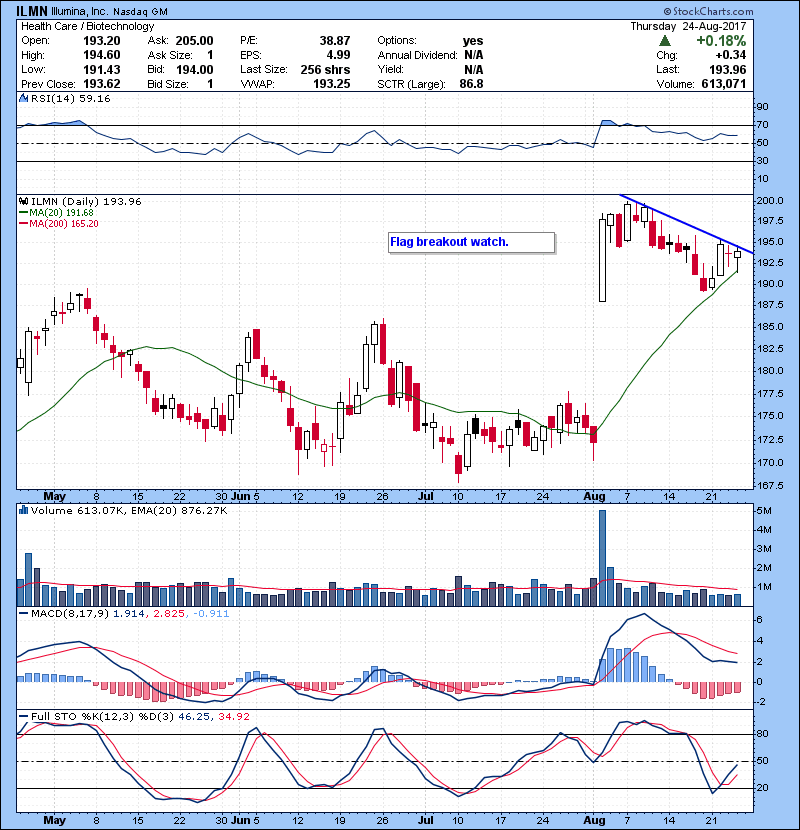Image resolution: width=800 pixels, height=830 pixels.
Task: Select the 'Health Care / Biotechnology' sector text
Action: coord(87,26)
